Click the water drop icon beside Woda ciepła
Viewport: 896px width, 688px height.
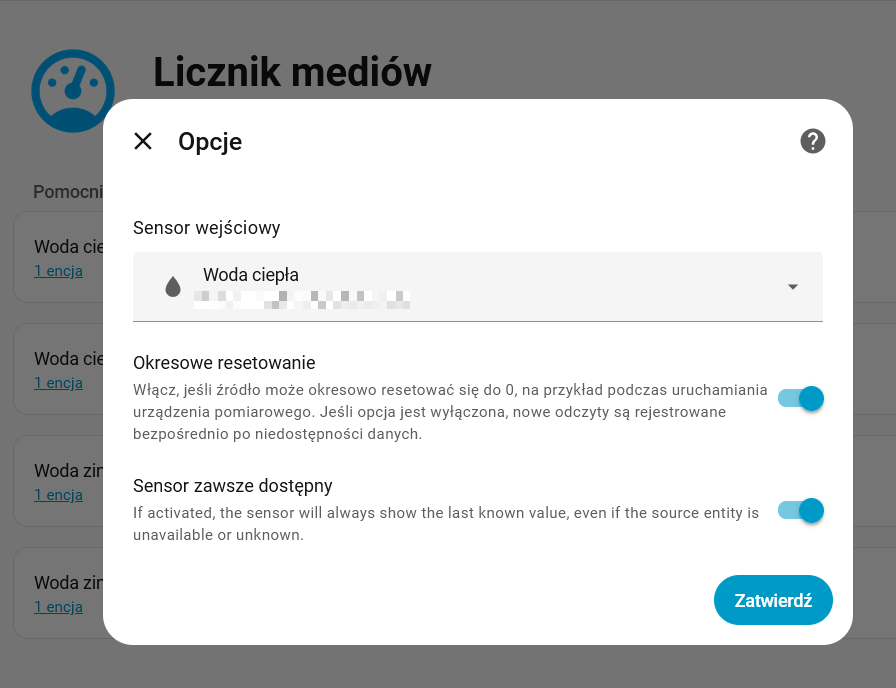coord(173,287)
